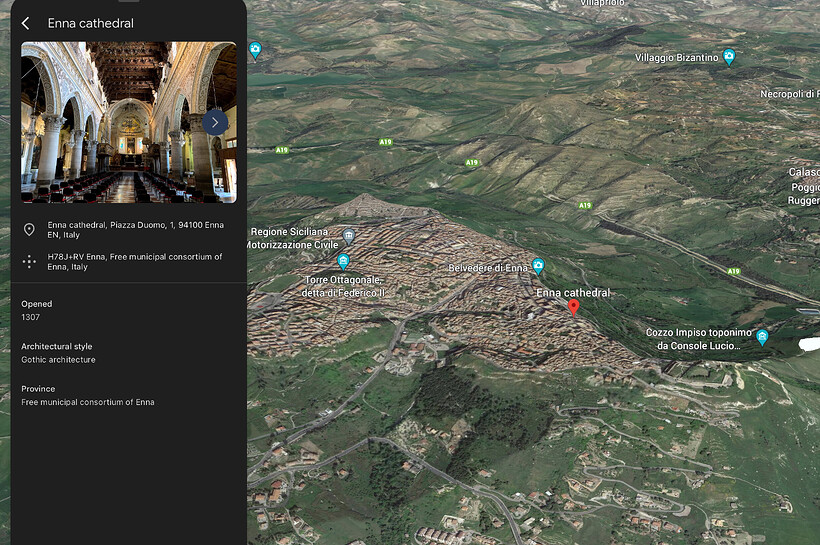Click the Opened heading in panel

click(x=37, y=304)
